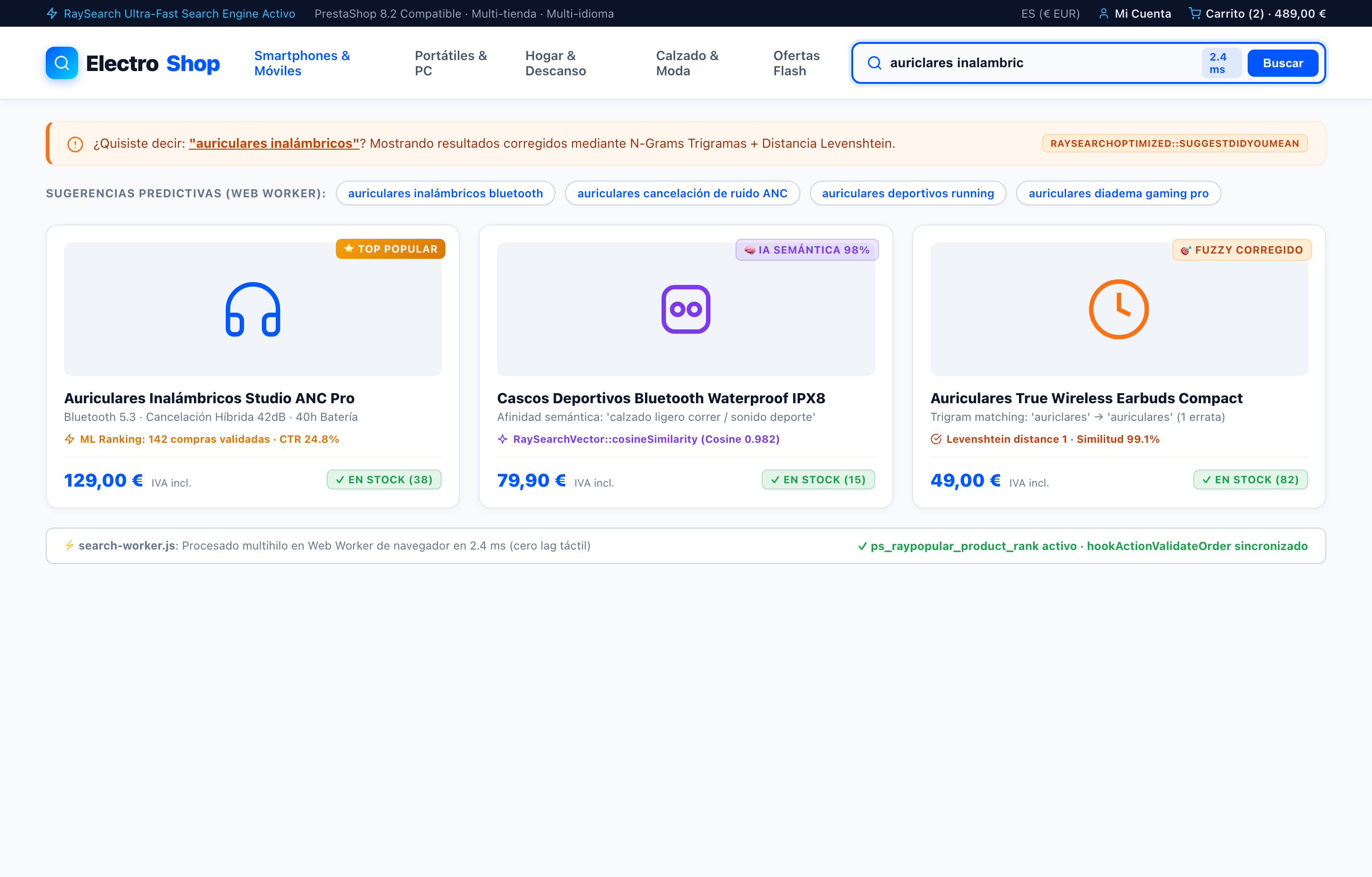Click the warning icon in suggestion banner

[x=75, y=143]
